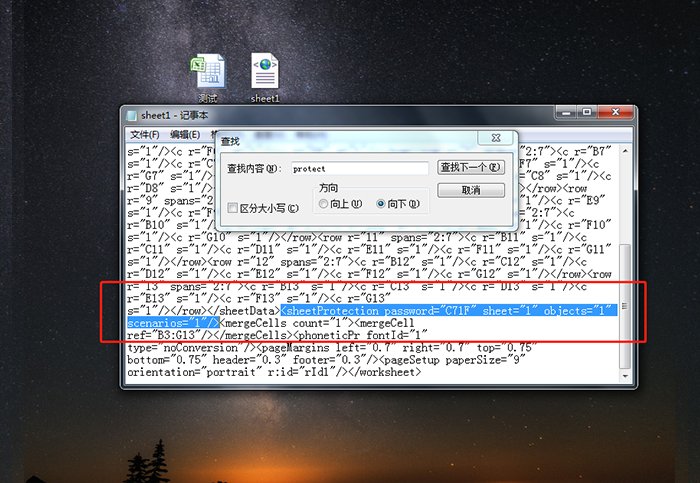Click the highlighted scenarios="1"/> text
The image size is (700, 483).
point(173,323)
